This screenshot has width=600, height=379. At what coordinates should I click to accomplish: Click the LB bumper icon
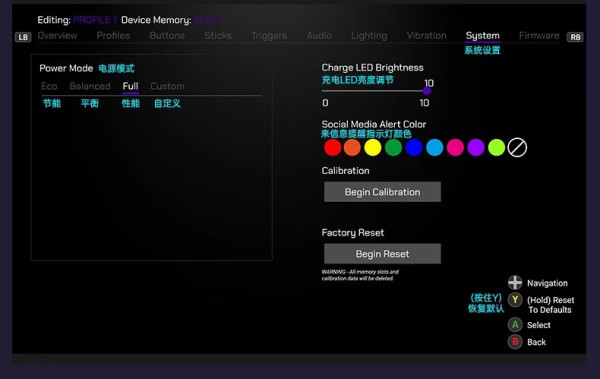point(23,37)
